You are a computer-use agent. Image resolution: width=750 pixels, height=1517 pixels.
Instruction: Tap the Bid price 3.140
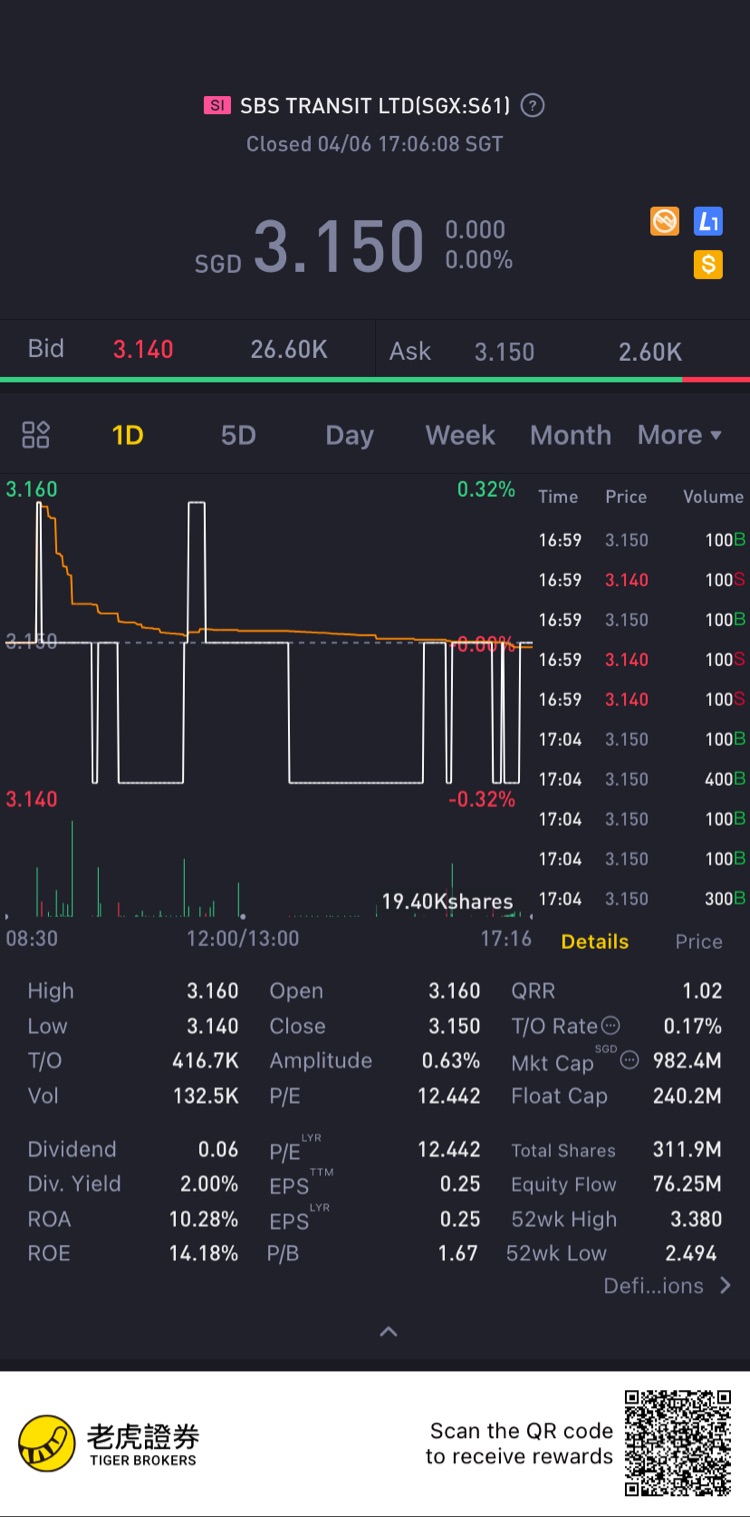(x=143, y=349)
